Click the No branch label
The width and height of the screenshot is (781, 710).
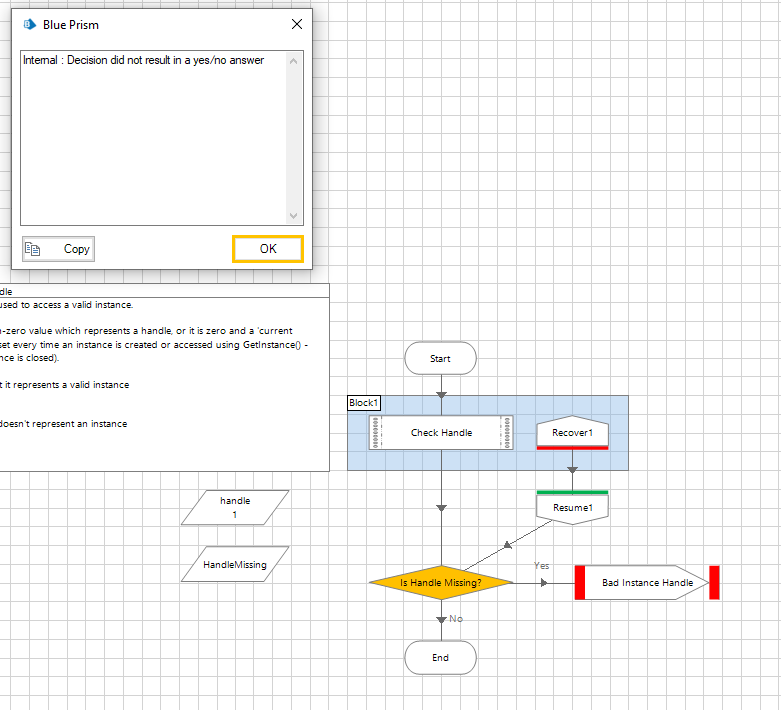tap(456, 618)
